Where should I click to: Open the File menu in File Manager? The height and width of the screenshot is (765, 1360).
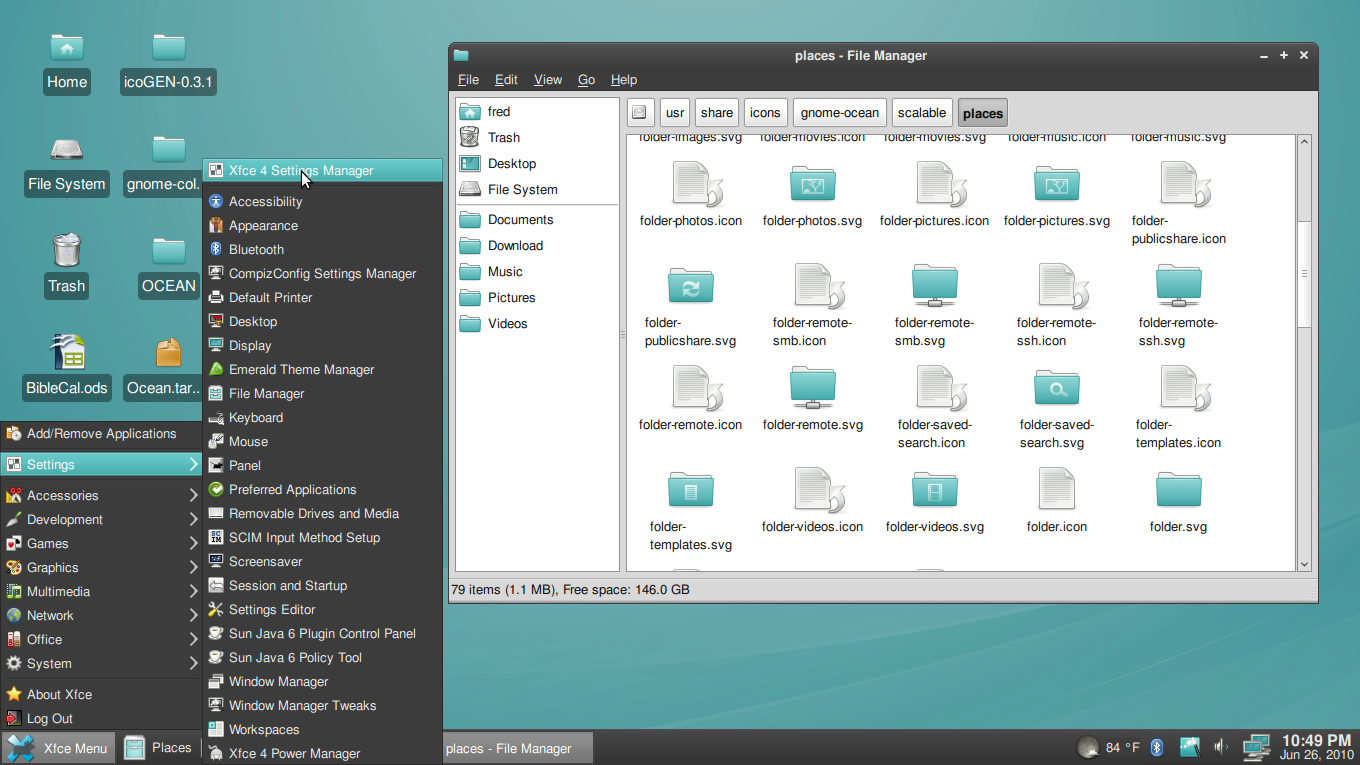tap(468, 80)
